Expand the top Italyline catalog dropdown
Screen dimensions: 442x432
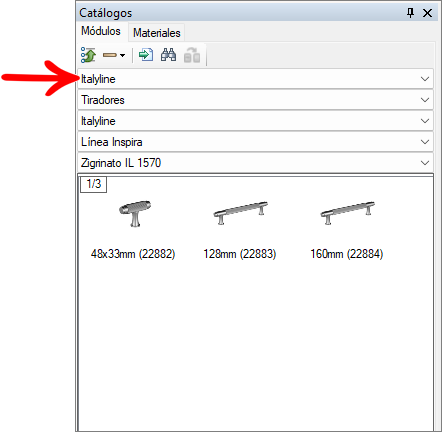(255, 79)
